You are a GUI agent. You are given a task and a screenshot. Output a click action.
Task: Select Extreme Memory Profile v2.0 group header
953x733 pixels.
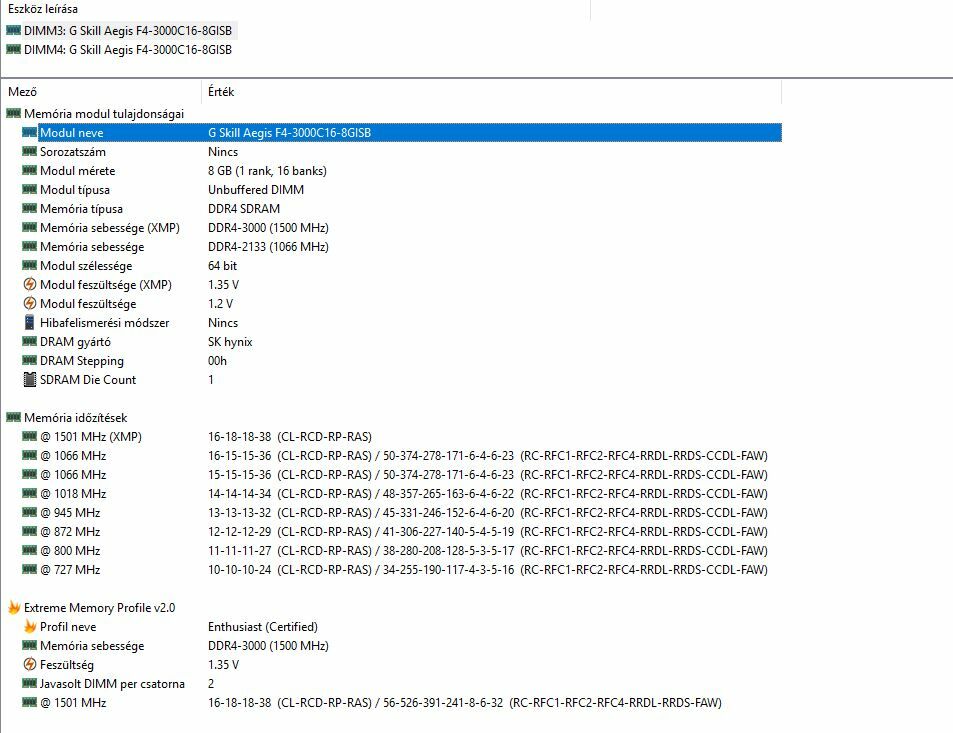coord(99,608)
